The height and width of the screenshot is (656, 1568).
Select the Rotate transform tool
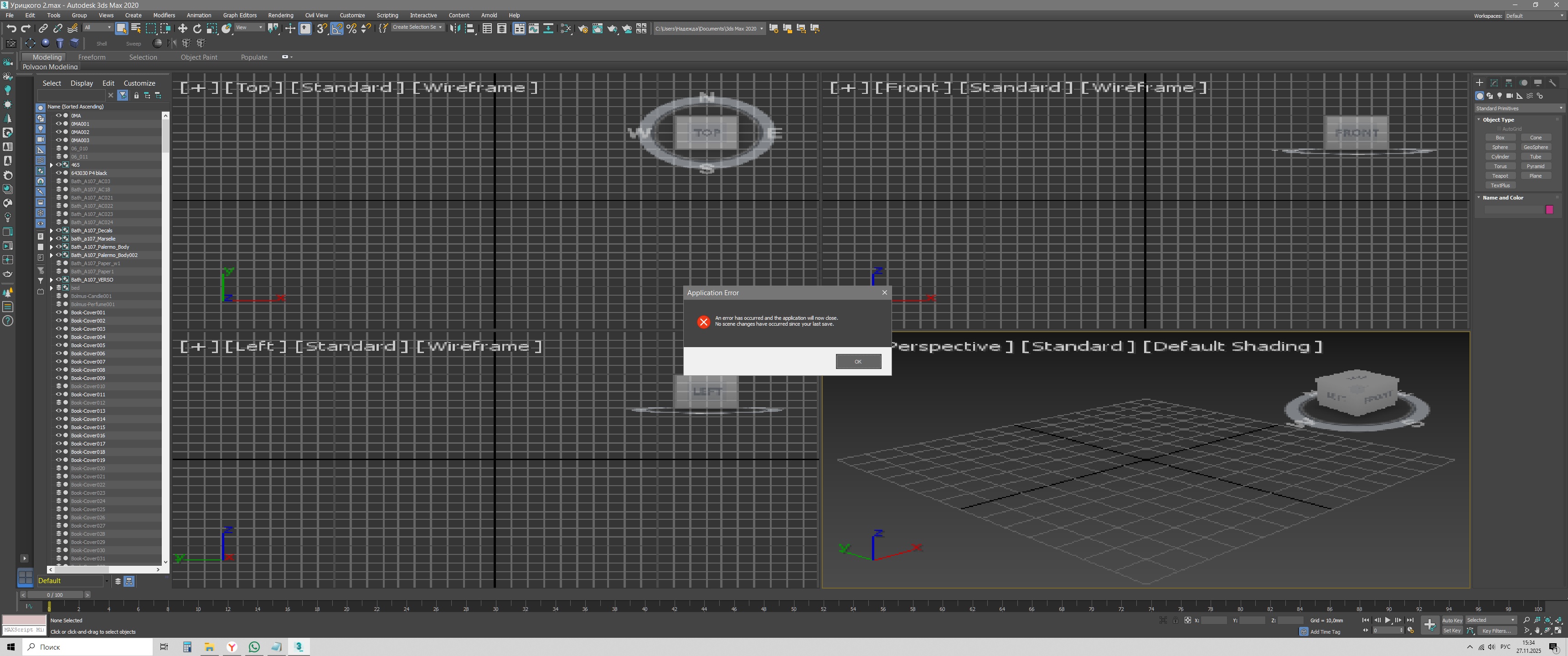197,29
